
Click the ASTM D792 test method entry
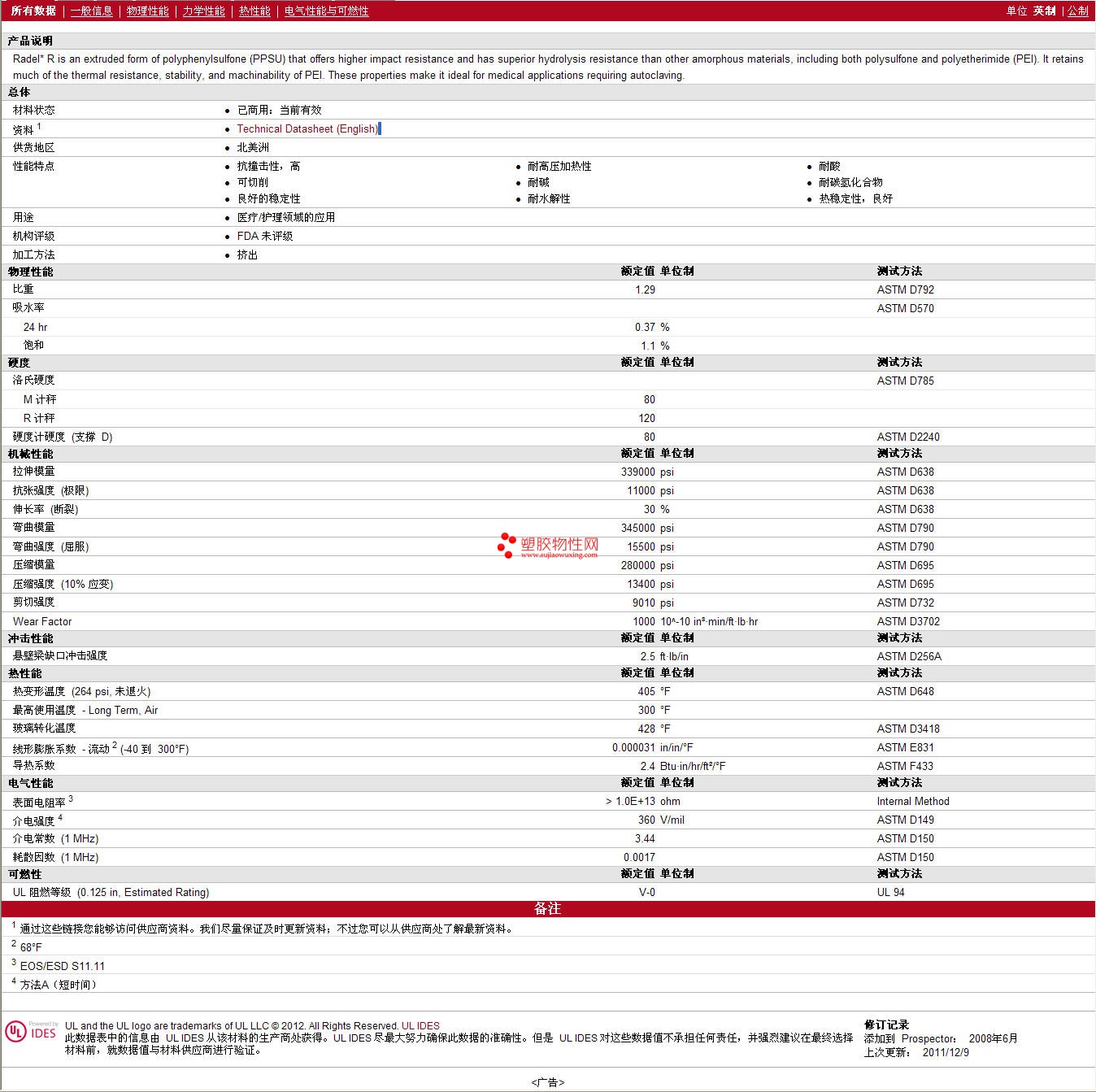[905, 289]
